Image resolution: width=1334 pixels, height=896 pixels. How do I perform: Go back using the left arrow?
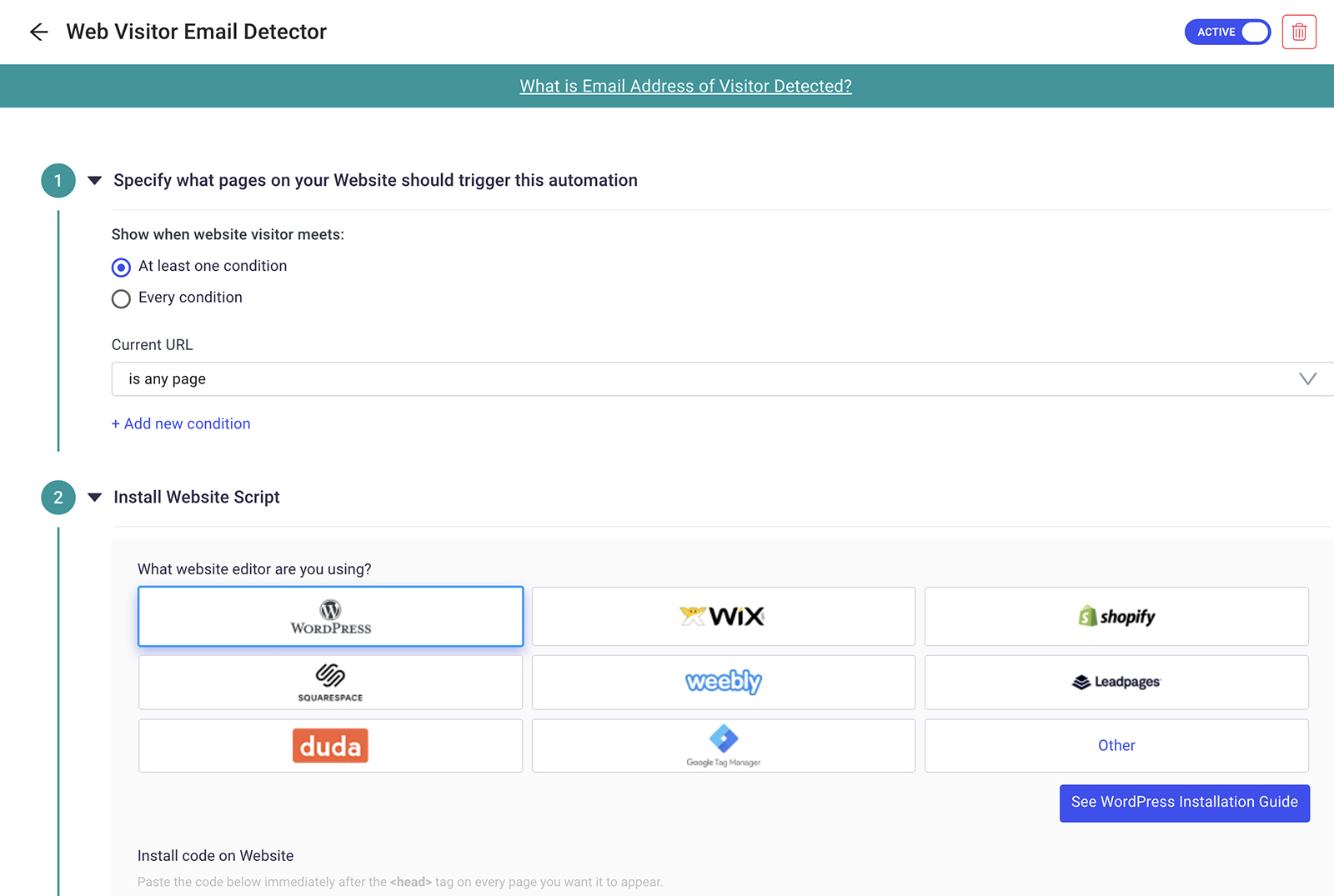[x=38, y=33]
